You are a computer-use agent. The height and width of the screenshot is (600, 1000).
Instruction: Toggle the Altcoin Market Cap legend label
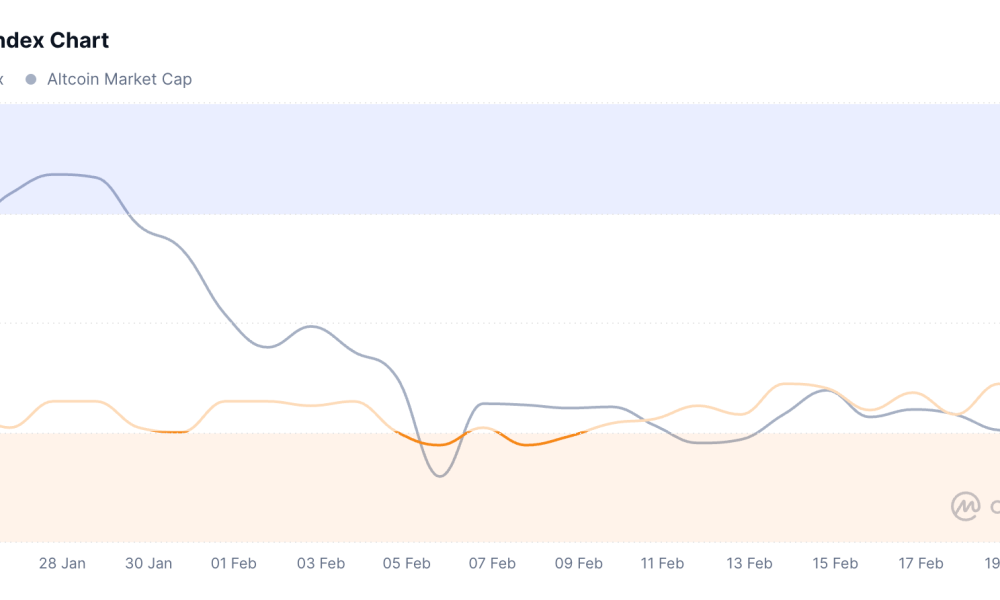119,79
